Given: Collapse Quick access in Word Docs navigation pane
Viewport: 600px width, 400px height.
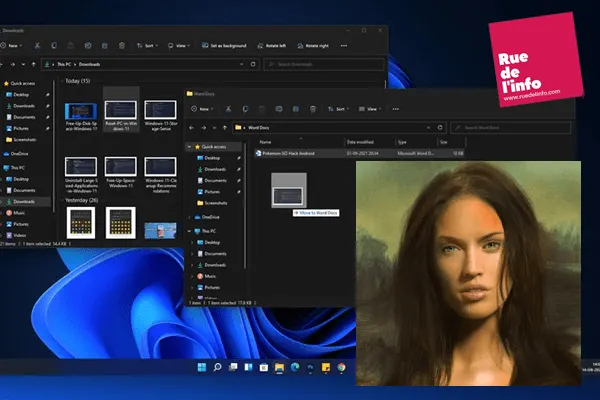Looking at the screenshot, I should 189,147.
